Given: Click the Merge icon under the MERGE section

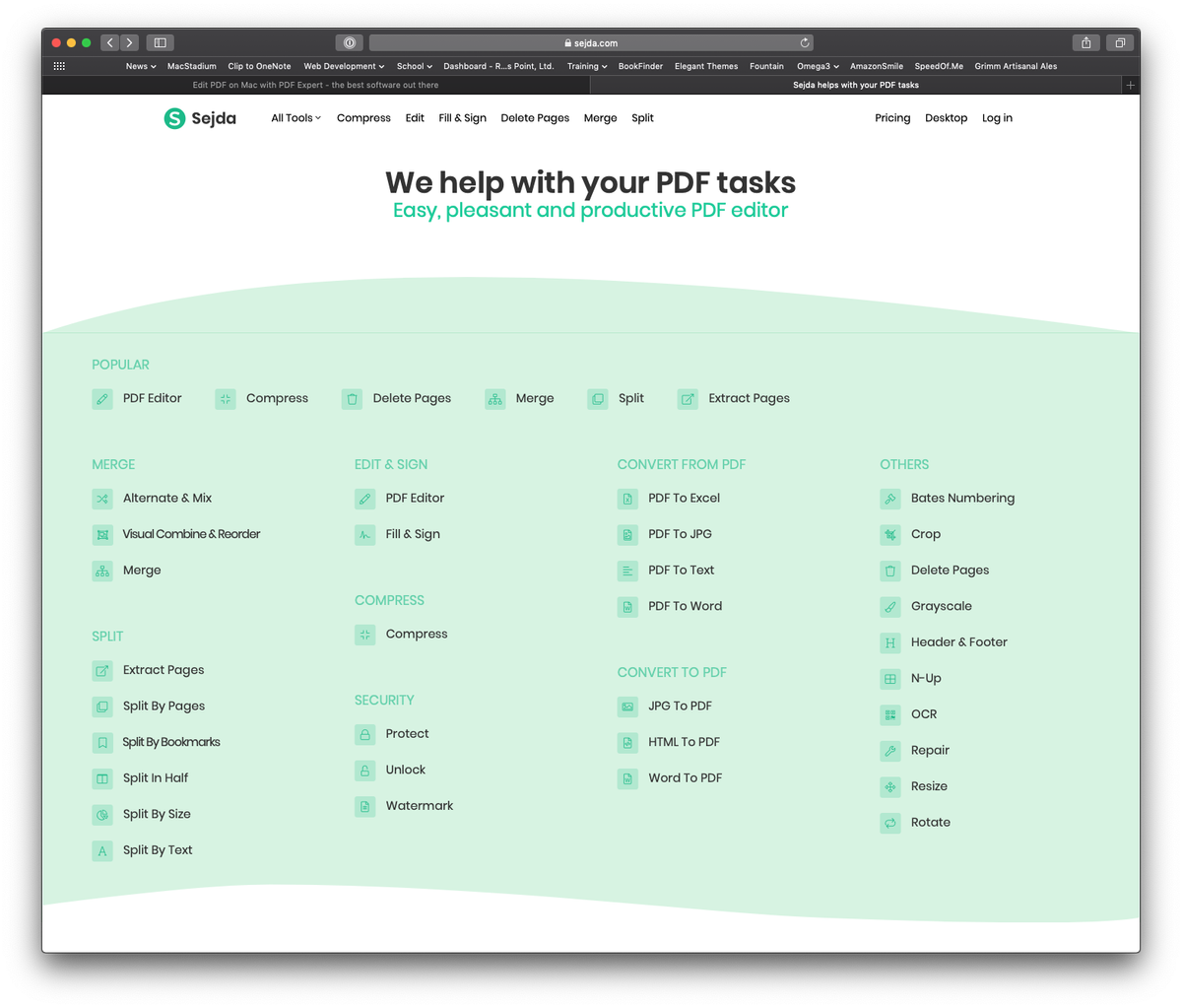Looking at the screenshot, I should coord(102,571).
